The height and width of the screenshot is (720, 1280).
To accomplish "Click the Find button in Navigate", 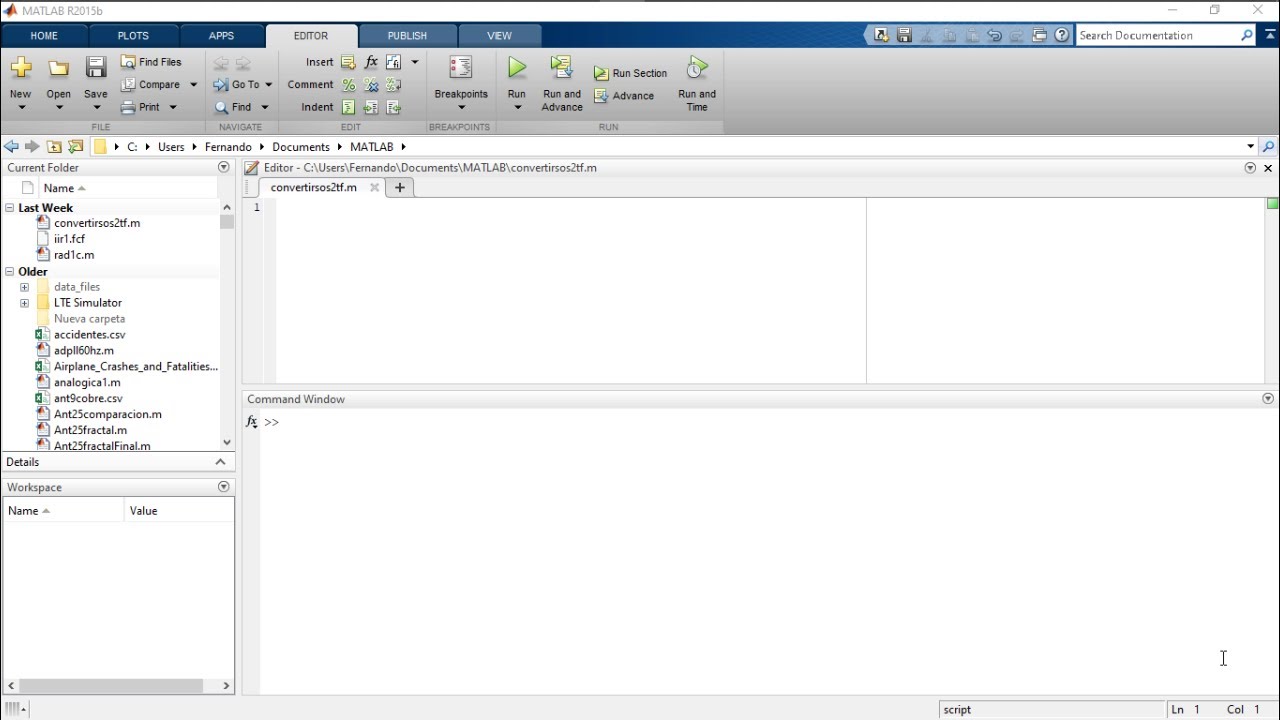I will coord(234,107).
